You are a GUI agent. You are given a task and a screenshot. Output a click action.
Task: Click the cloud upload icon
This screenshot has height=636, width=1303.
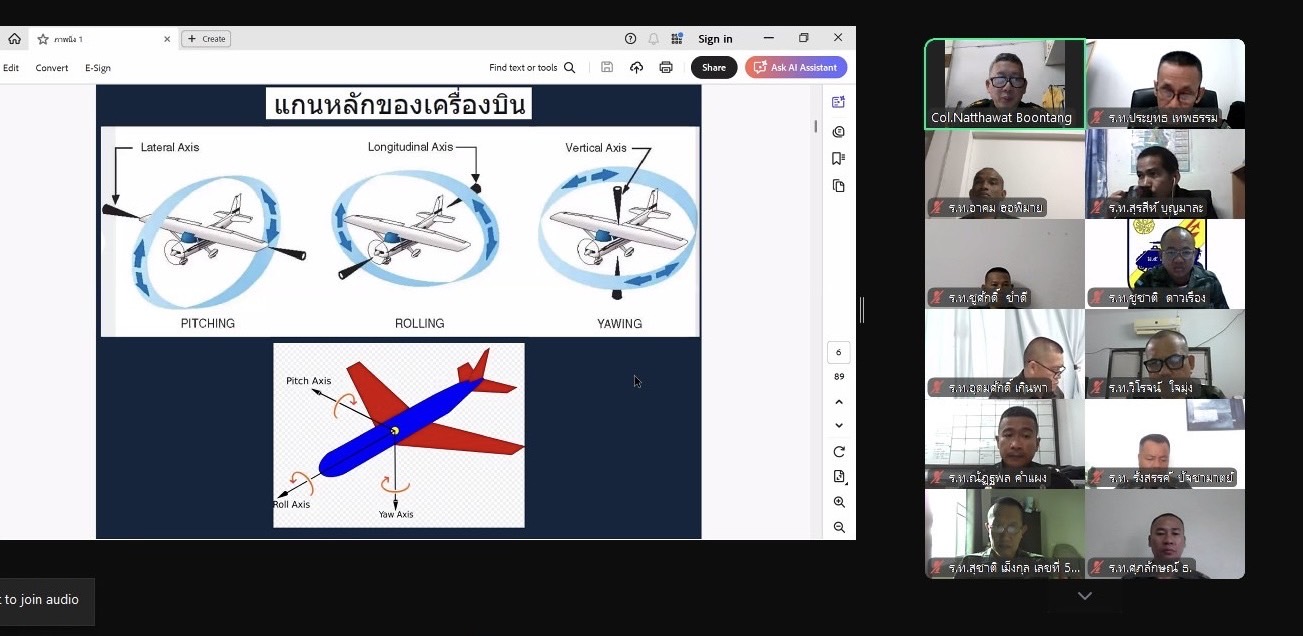636,67
